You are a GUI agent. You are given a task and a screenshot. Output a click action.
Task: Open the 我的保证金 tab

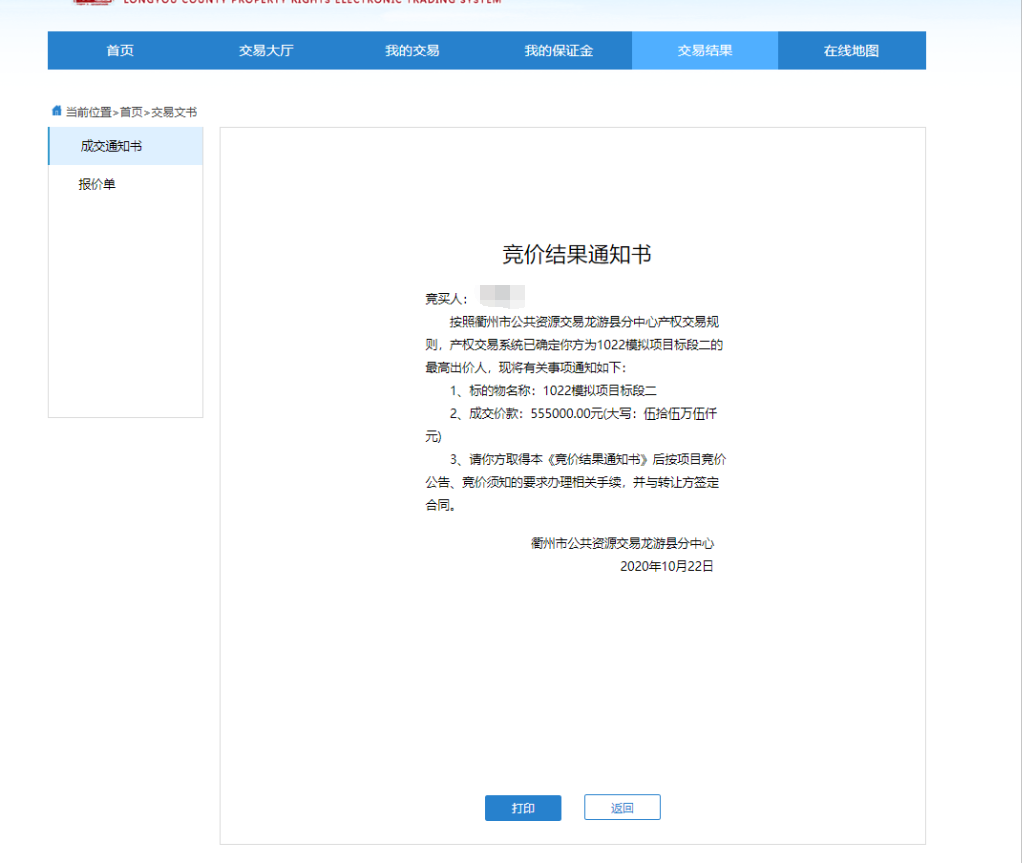click(x=558, y=51)
